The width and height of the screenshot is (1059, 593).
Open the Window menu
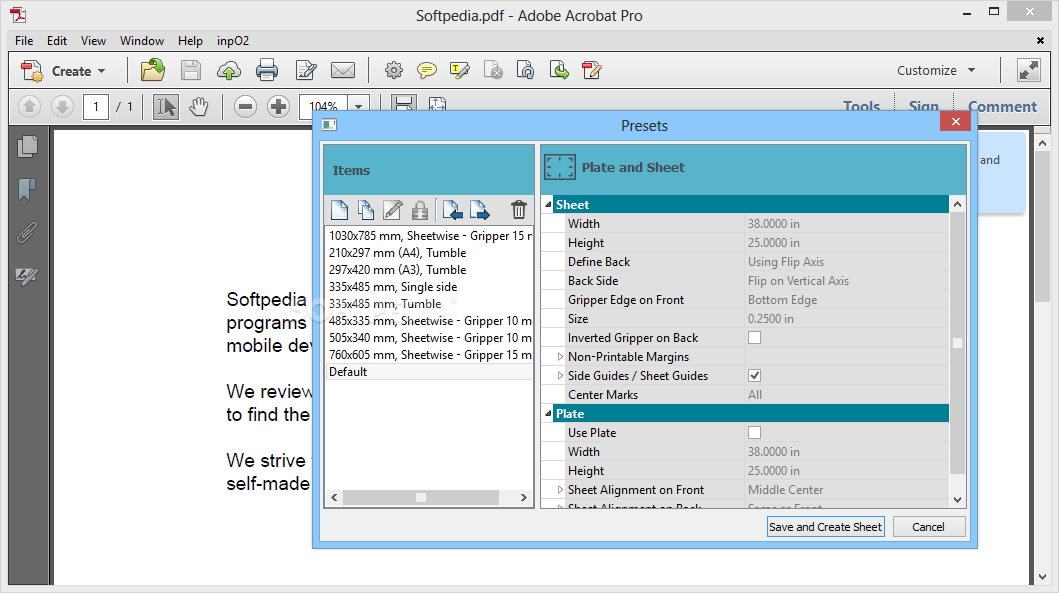pyautogui.click(x=142, y=41)
